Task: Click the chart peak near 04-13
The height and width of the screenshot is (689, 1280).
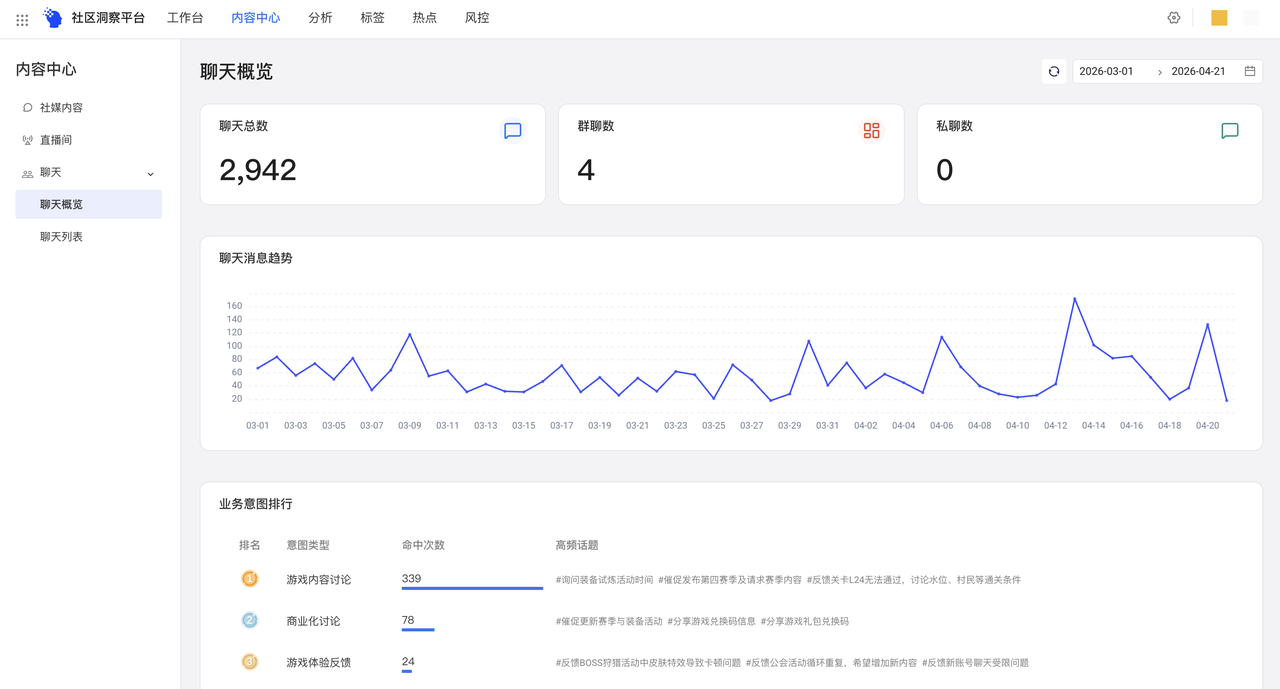Action: [1074, 298]
